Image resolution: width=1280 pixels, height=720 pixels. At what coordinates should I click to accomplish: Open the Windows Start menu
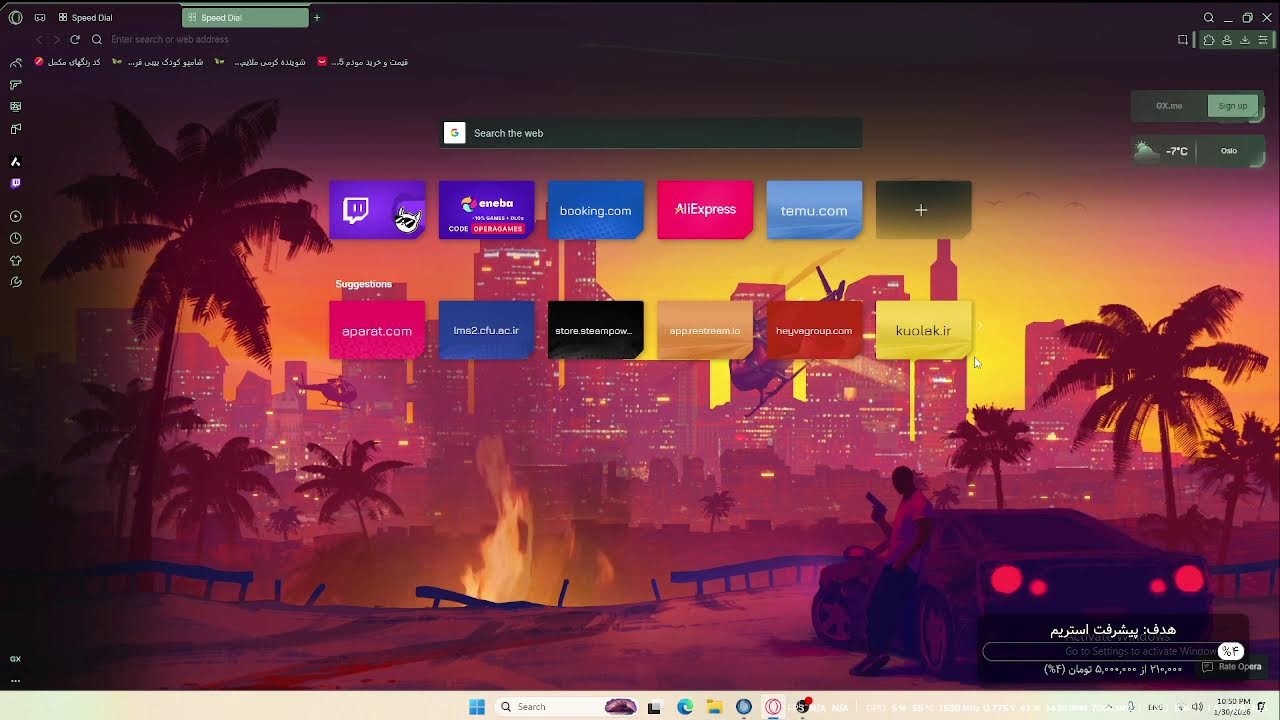pos(477,707)
